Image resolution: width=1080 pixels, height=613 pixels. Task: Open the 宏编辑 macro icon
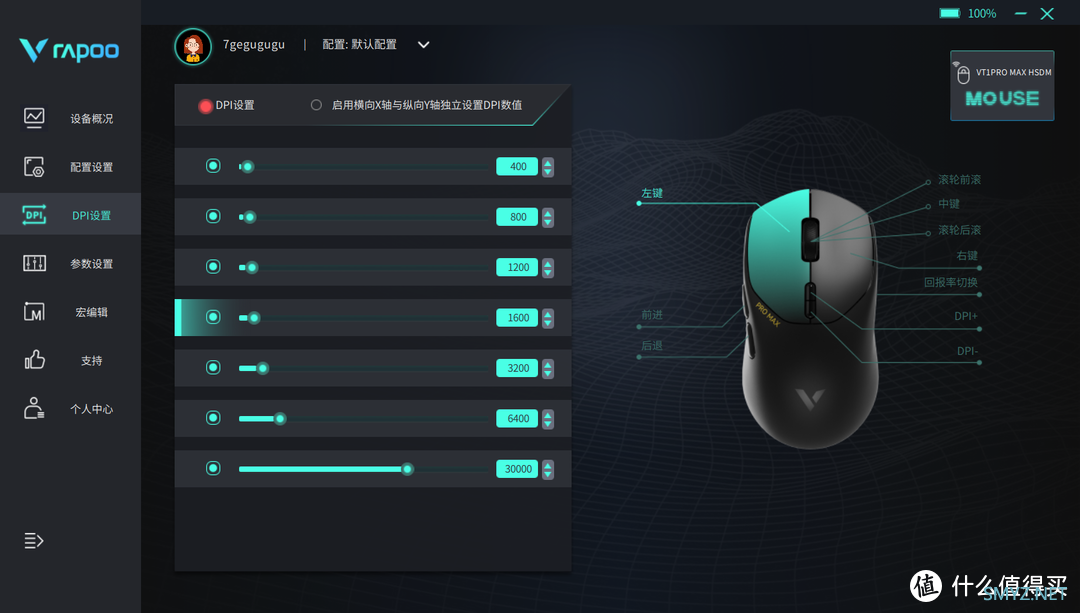[34, 312]
